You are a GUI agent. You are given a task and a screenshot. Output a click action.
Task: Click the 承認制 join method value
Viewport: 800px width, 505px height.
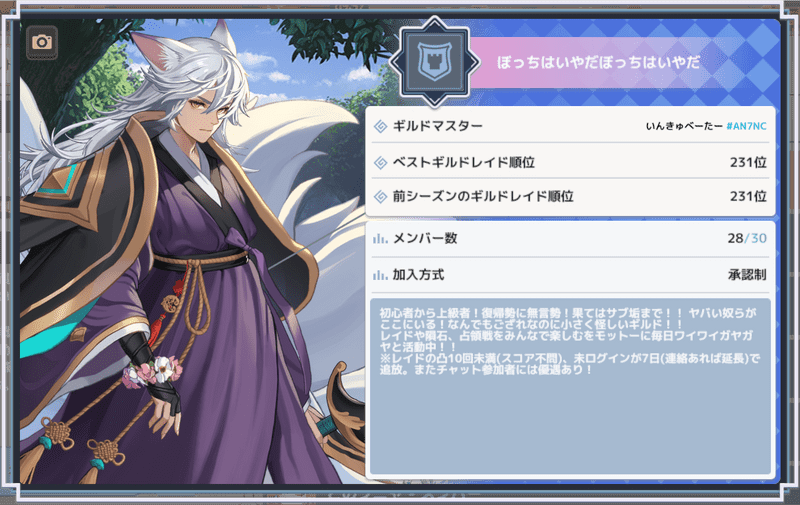(747, 275)
